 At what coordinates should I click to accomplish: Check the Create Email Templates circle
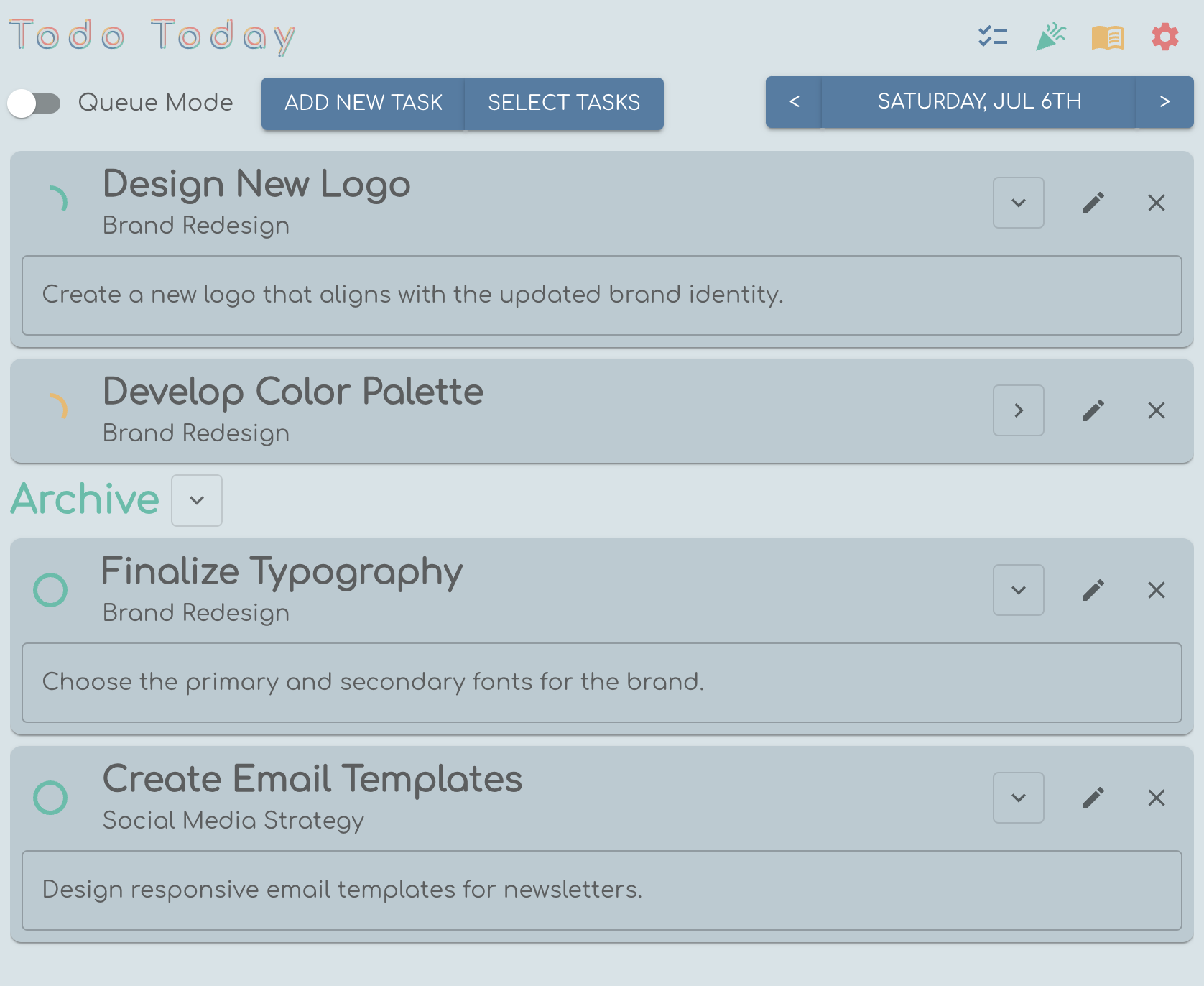point(50,798)
